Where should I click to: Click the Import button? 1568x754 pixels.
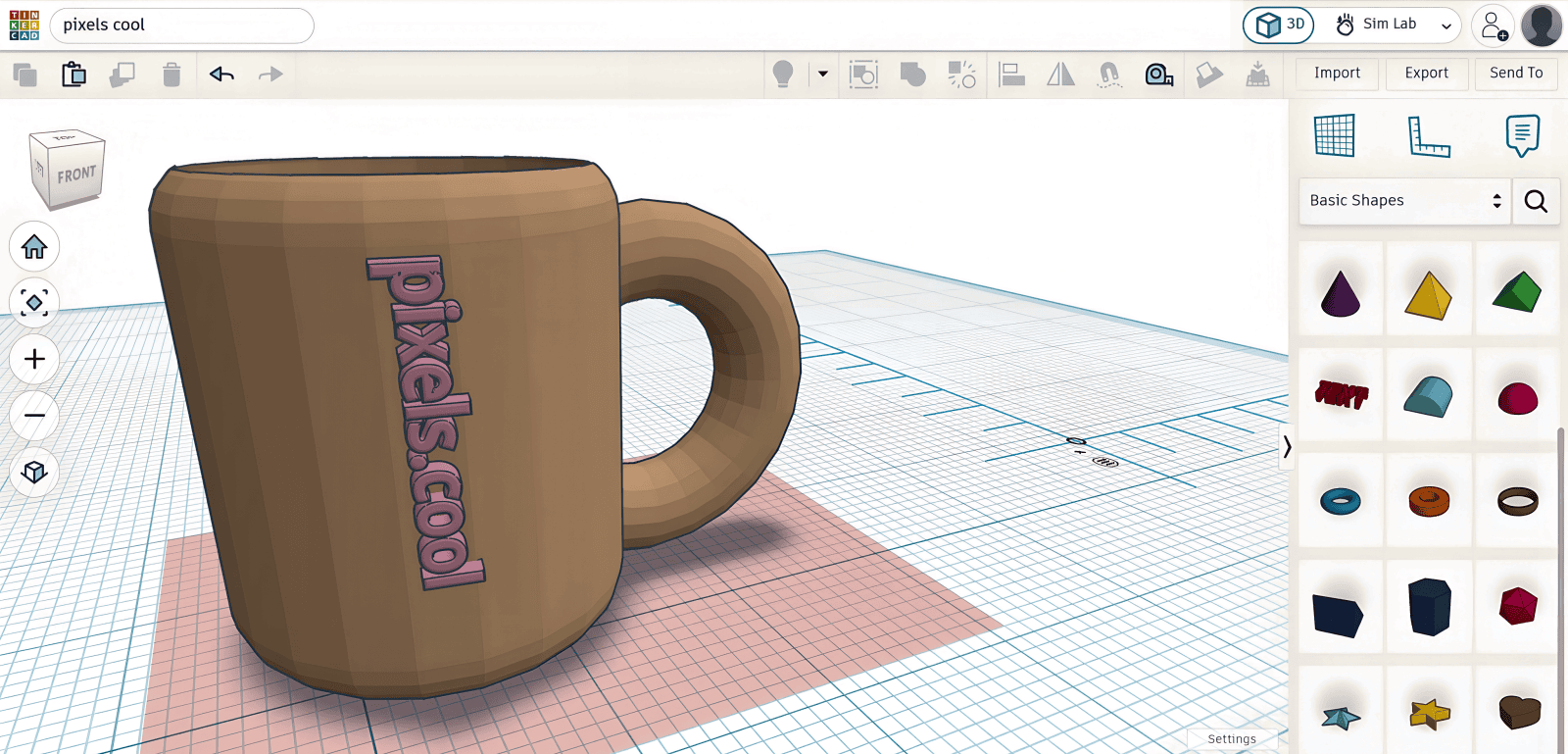(1337, 74)
